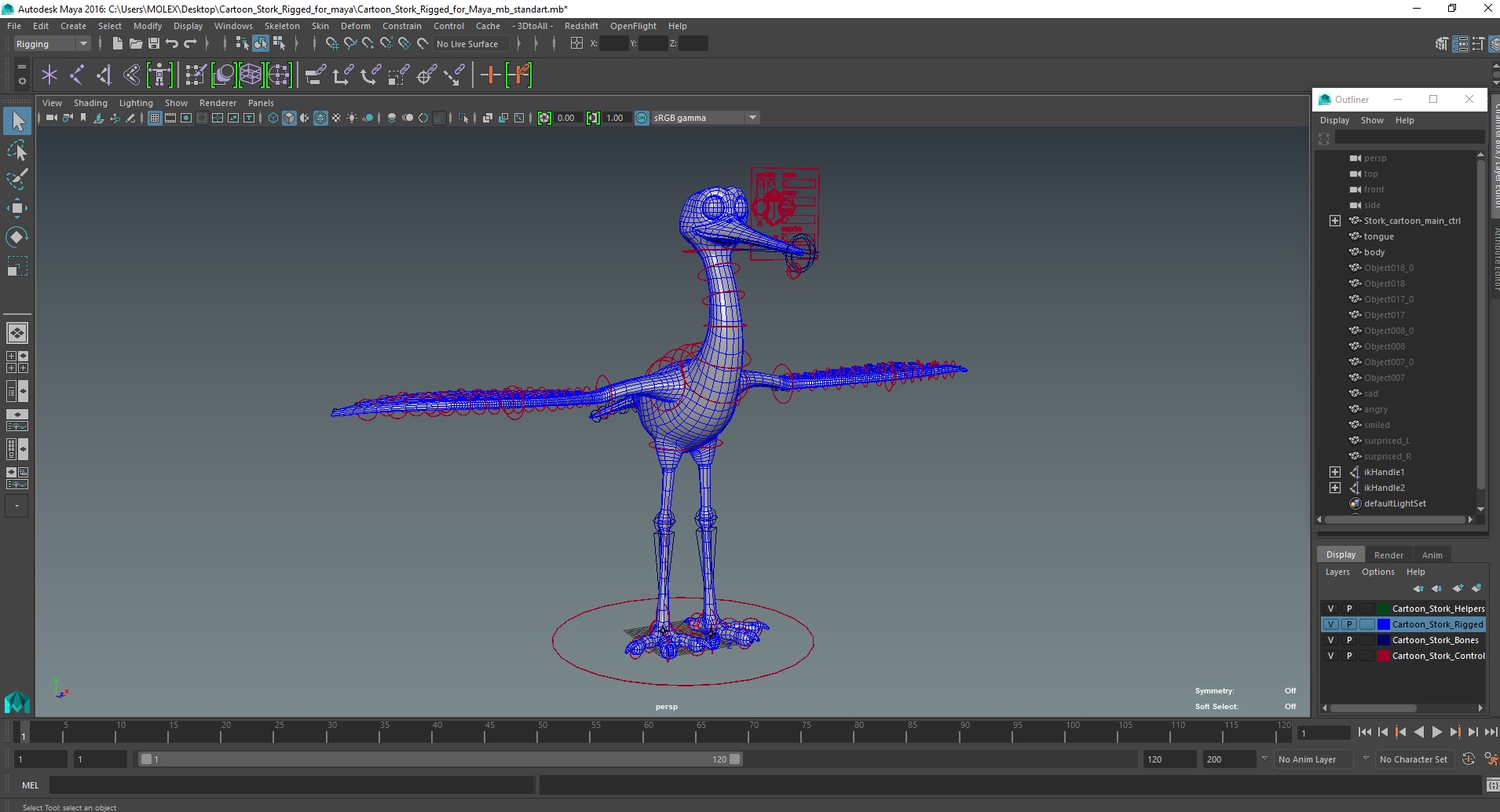
Task: Click the lattice deformer shelf icon
Action: (x=251, y=75)
